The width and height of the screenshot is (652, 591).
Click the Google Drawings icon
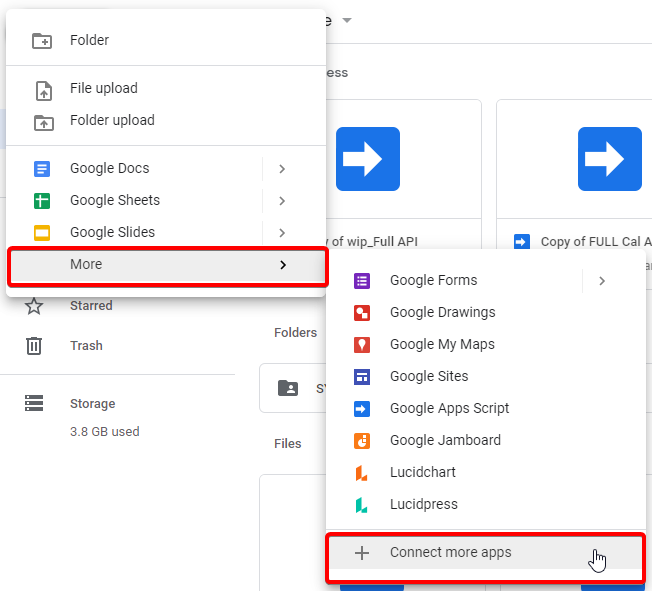tap(362, 313)
